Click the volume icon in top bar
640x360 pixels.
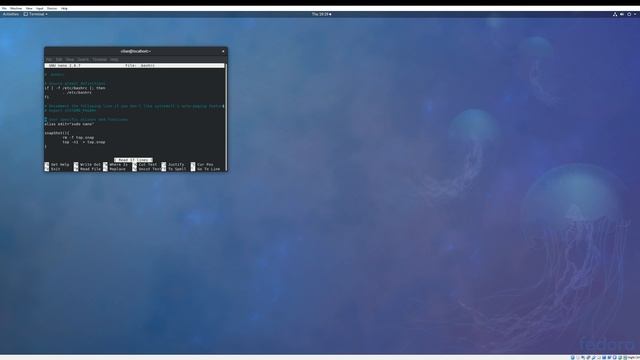[622, 14]
